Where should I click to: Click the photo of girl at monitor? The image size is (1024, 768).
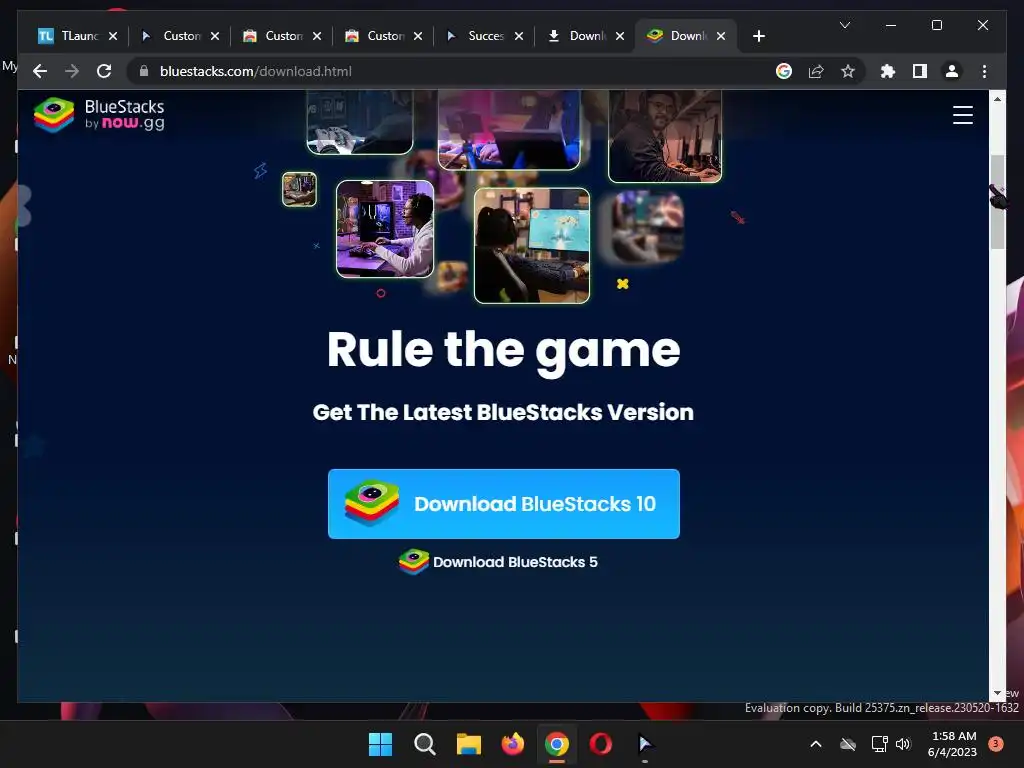(532, 246)
